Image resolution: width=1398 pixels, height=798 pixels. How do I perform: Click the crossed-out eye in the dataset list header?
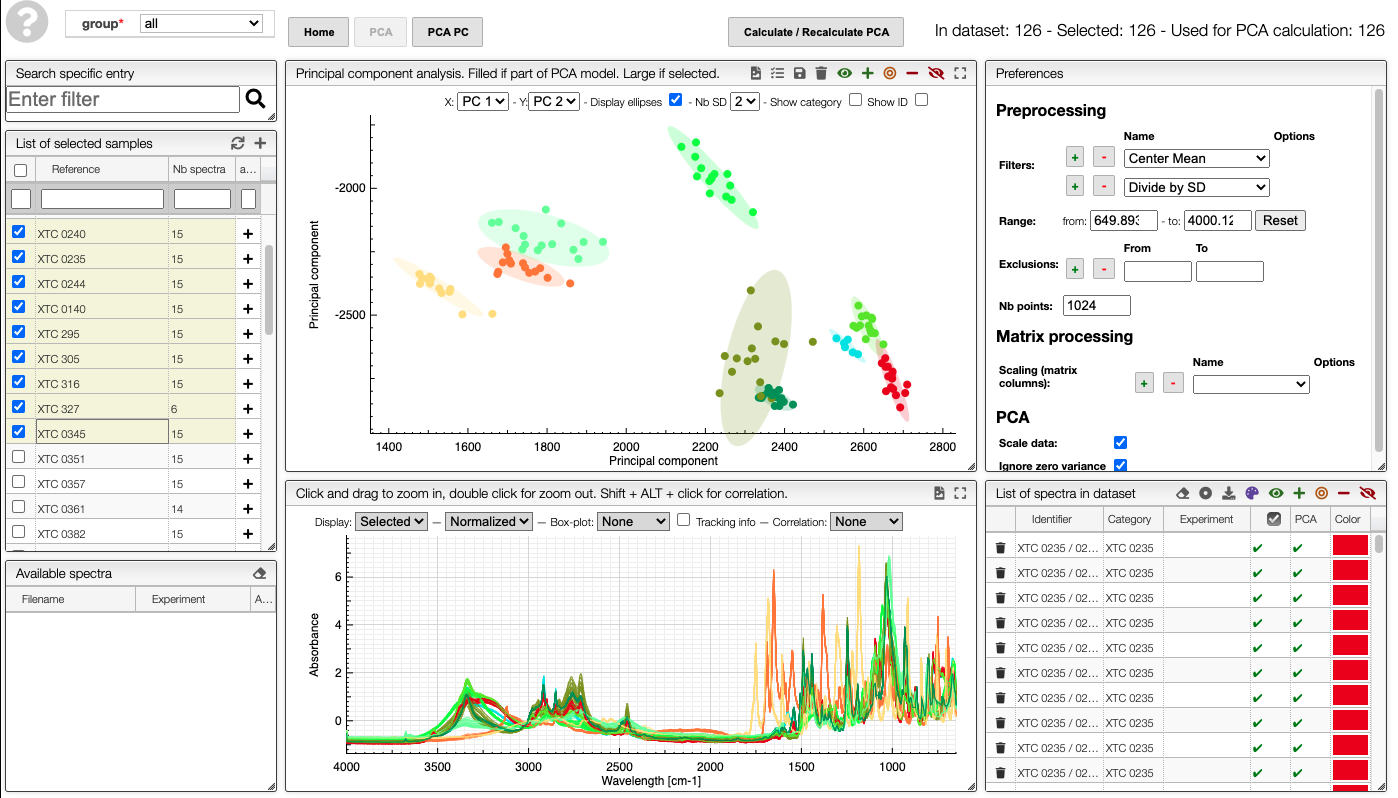point(1368,493)
